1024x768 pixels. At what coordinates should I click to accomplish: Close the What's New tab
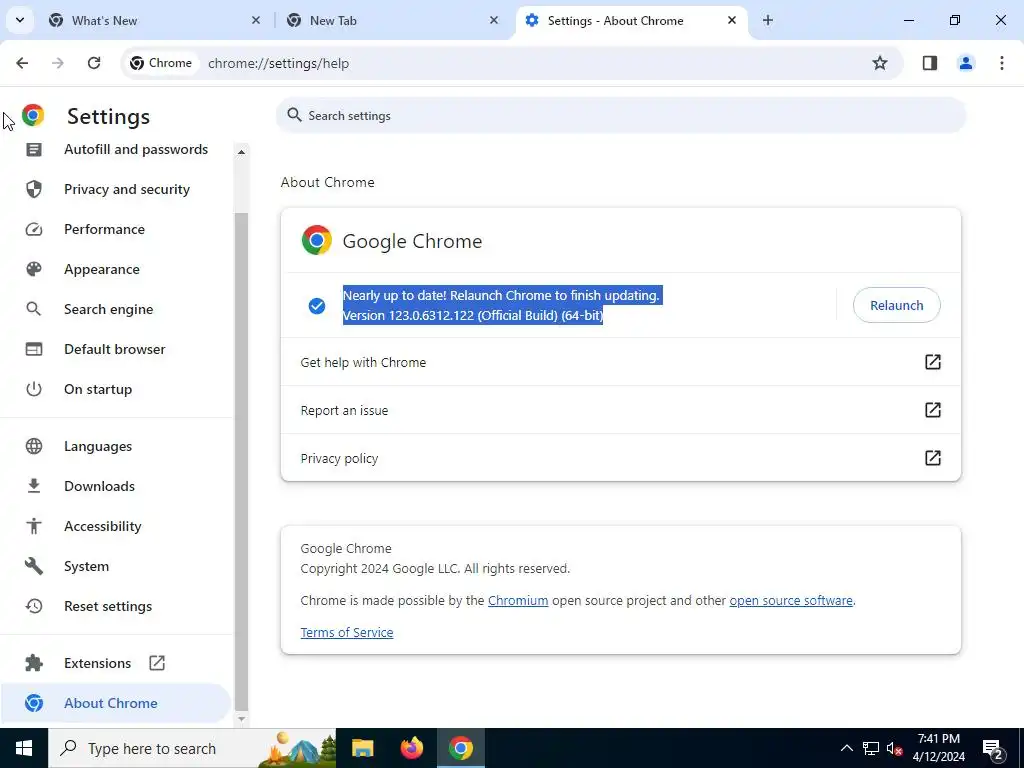point(256,20)
